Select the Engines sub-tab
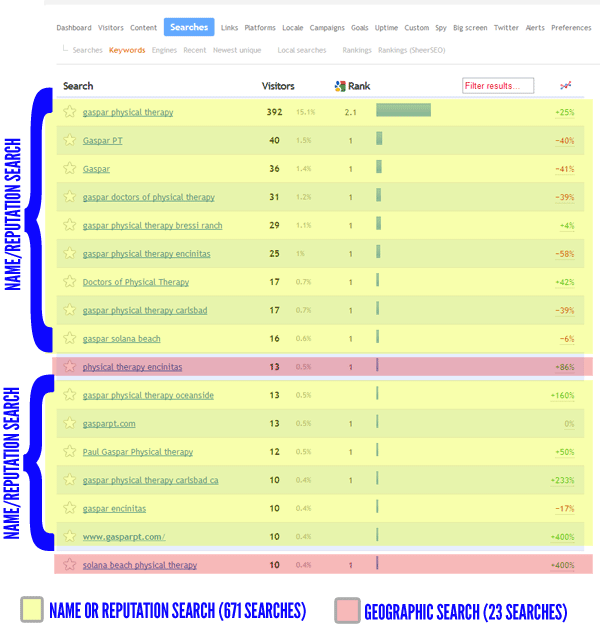 tap(164, 50)
